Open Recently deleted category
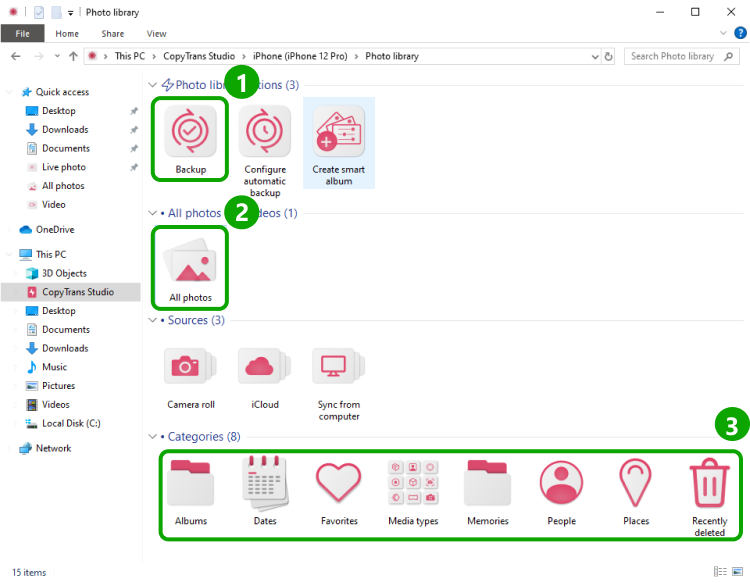The image size is (750, 583). (x=709, y=483)
